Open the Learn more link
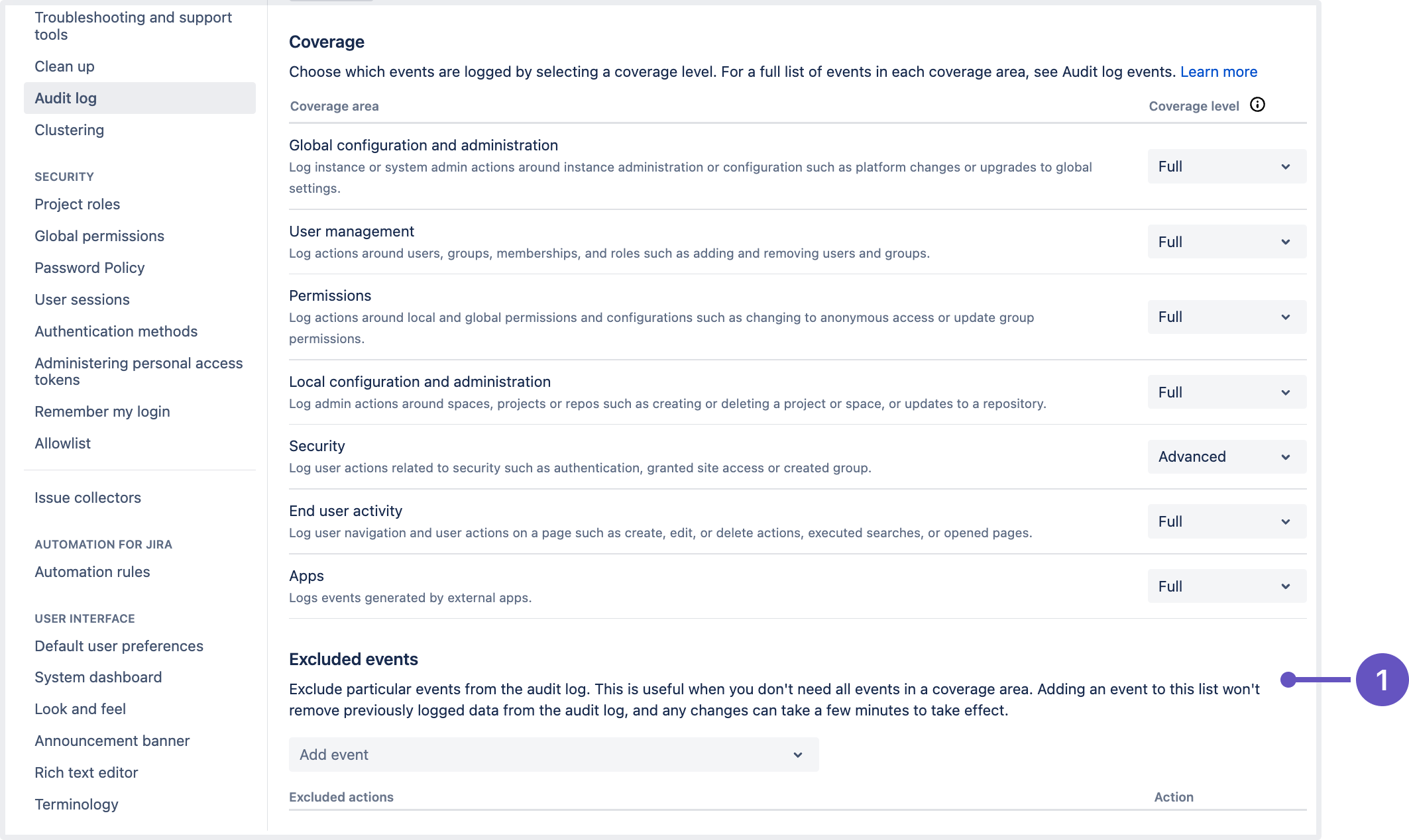This screenshot has width=1409, height=840. tap(1219, 72)
